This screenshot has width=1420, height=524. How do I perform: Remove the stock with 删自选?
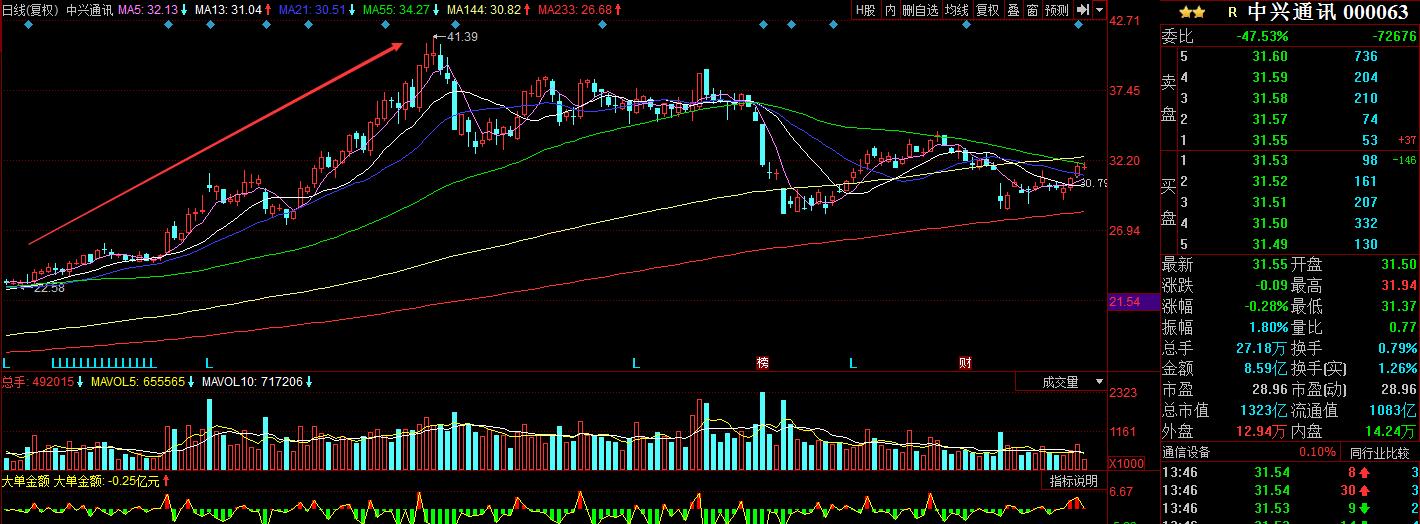(x=921, y=10)
